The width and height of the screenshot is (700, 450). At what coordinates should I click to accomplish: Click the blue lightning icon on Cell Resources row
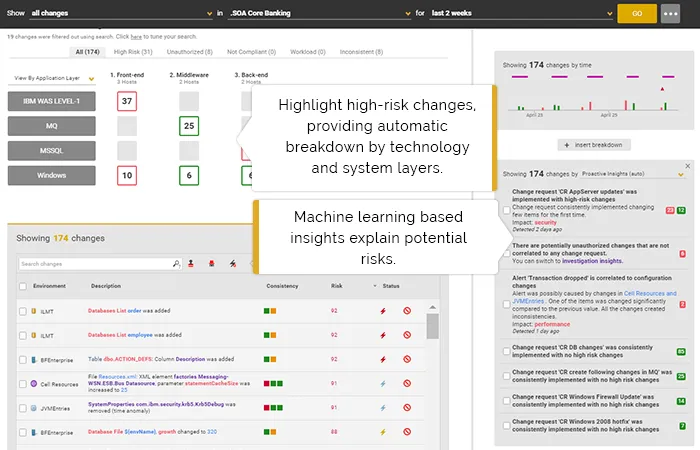tap(381, 382)
